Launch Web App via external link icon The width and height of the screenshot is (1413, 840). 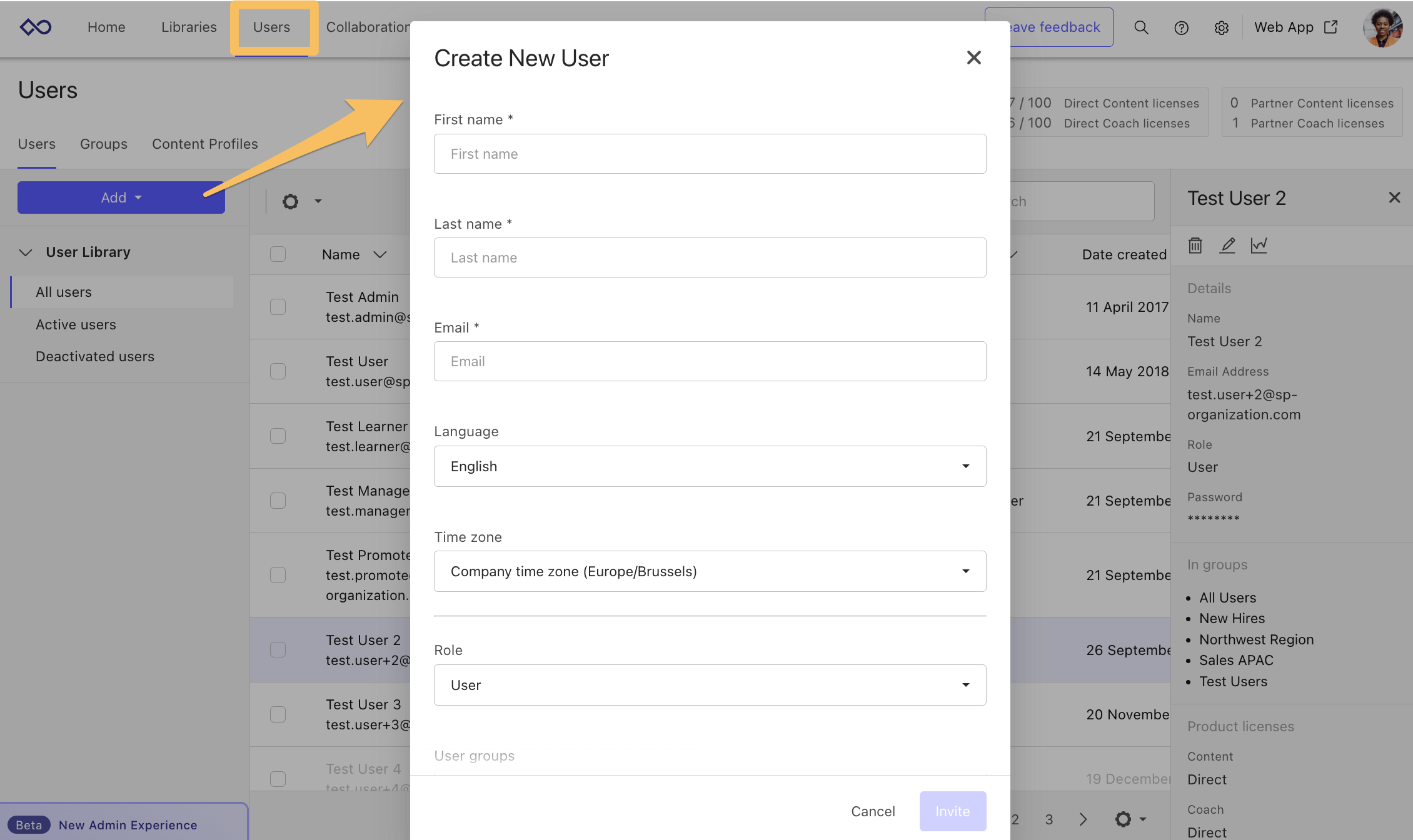click(1331, 27)
